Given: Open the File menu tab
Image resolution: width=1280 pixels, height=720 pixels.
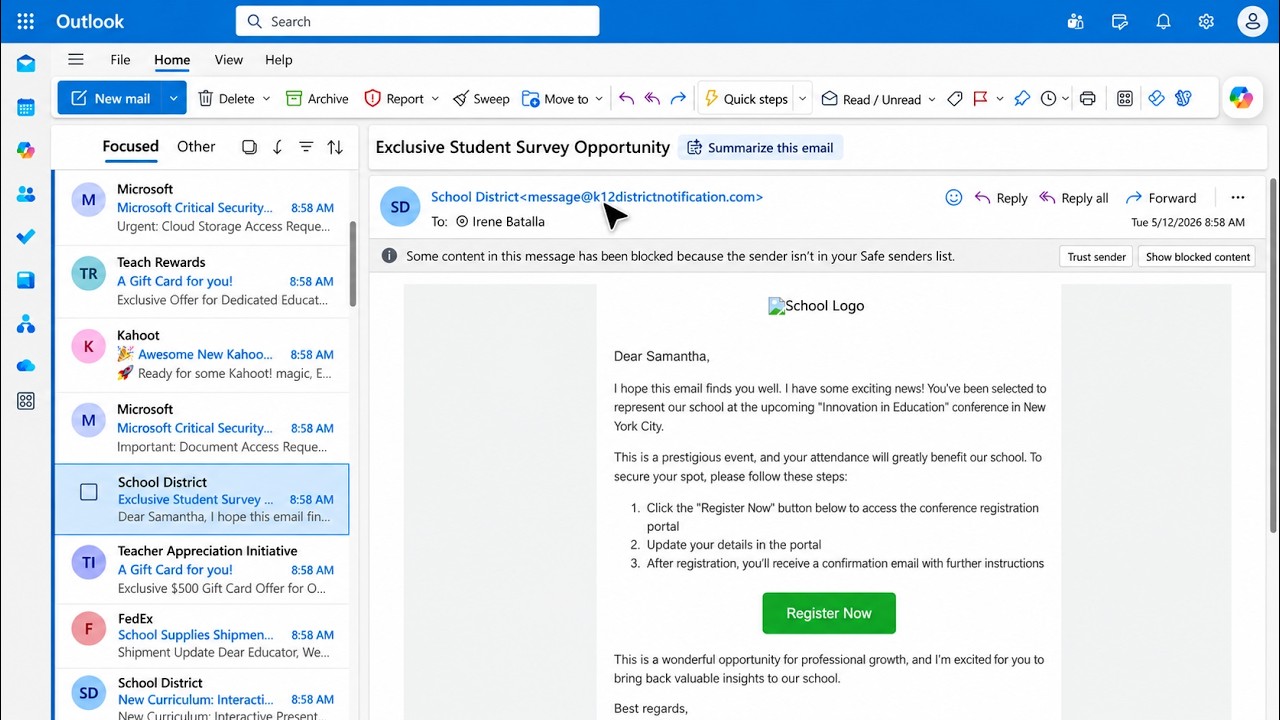Looking at the screenshot, I should click(120, 60).
